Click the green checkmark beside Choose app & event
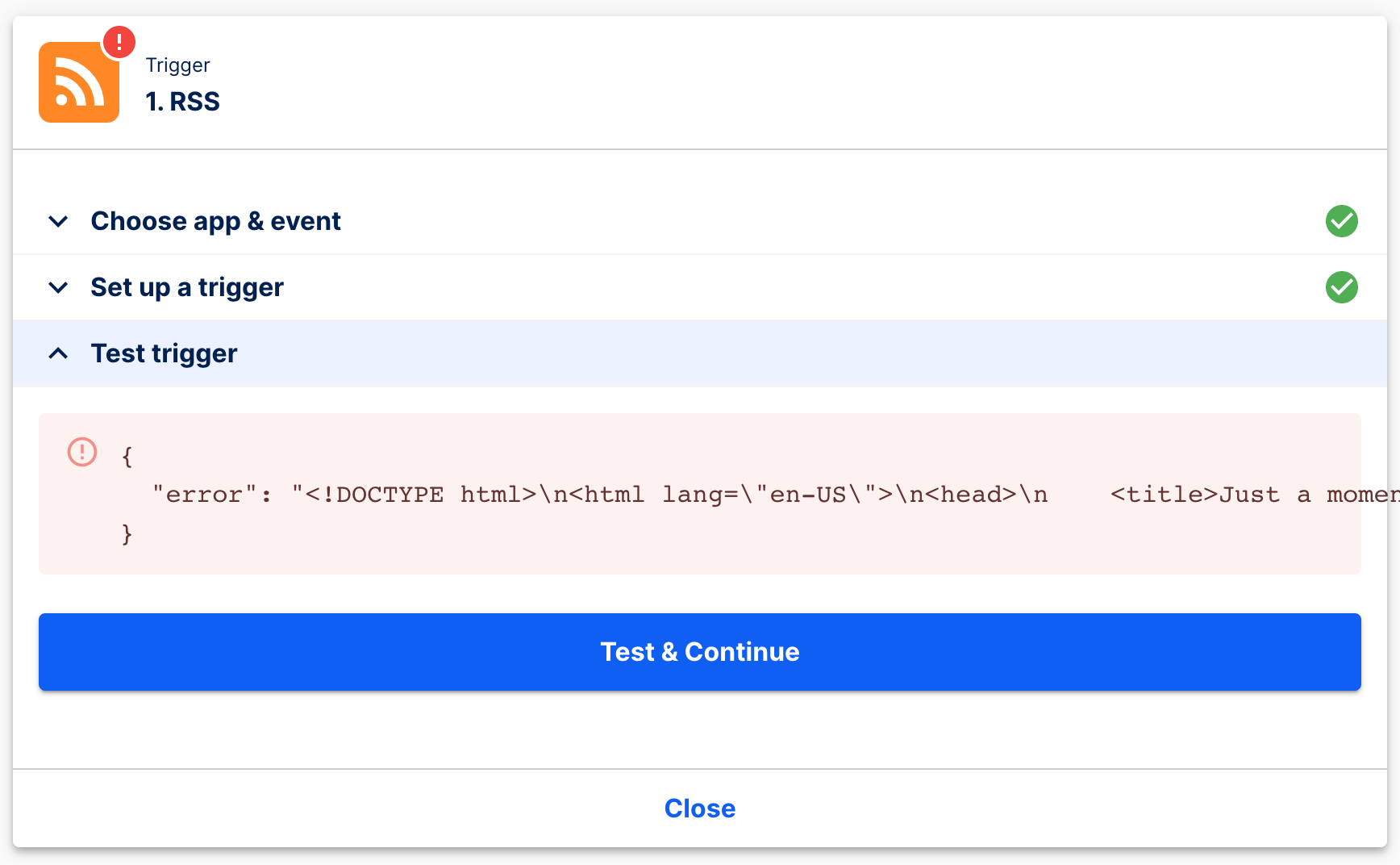Viewport: 1400px width, 865px height. (x=1342, y=221)
